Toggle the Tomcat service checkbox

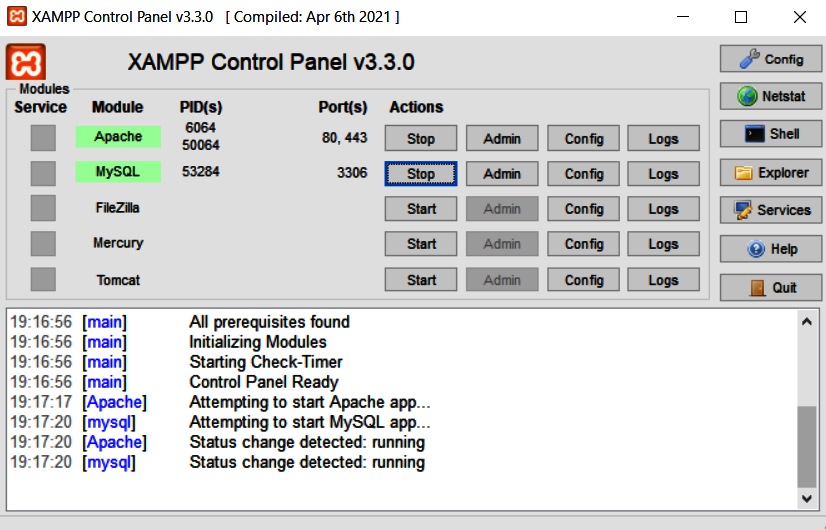[43, 280]
